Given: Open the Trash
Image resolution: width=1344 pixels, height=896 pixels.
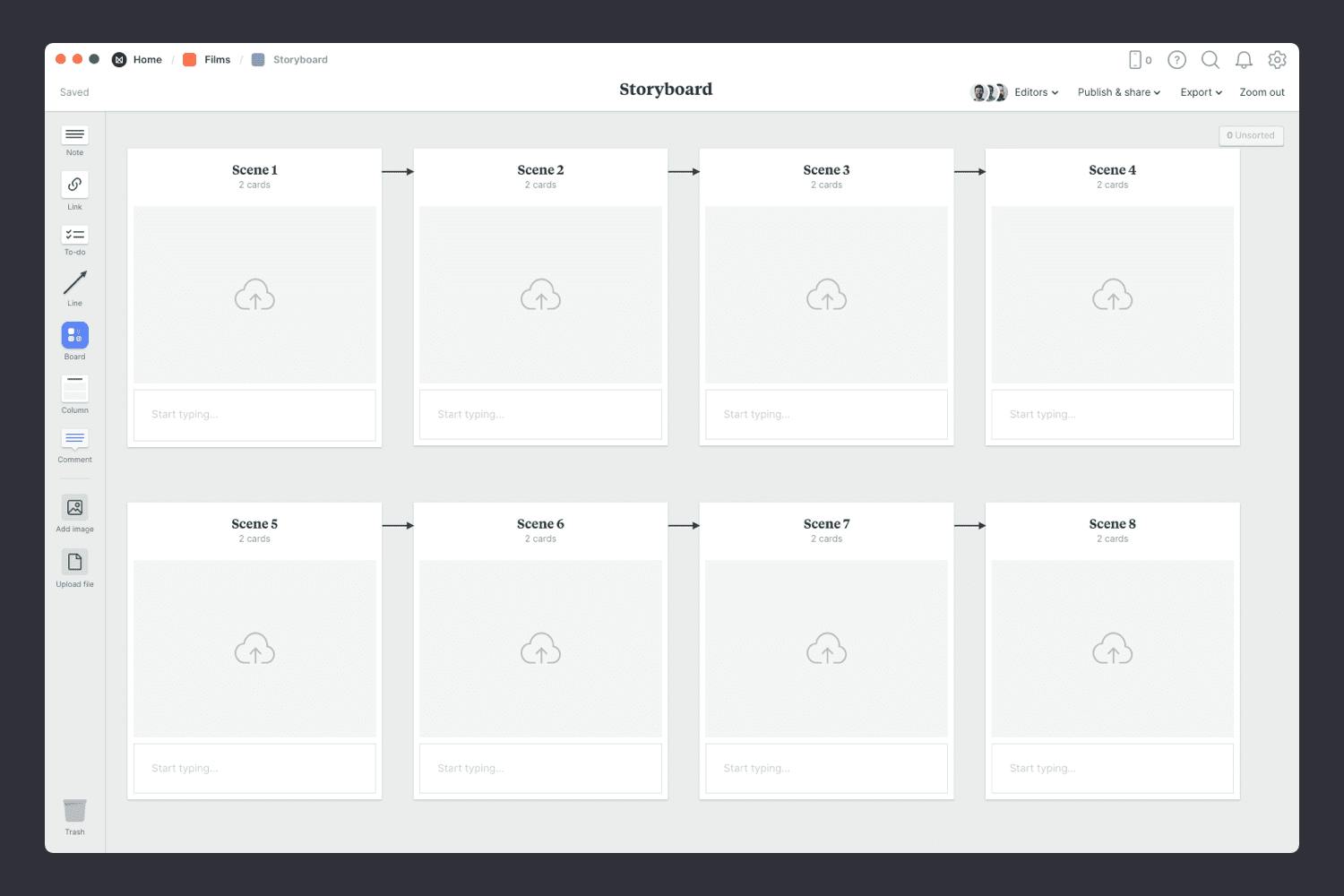Looking at the screenshot, I should (x=74, y=811).
